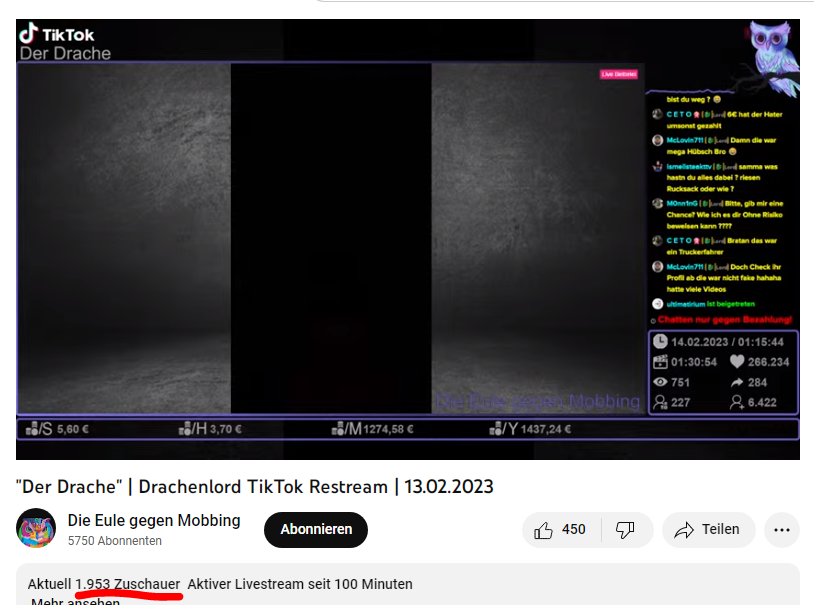Click chat message '6€ hat der Hater umsonst gezahlt'

click(724, 120)
